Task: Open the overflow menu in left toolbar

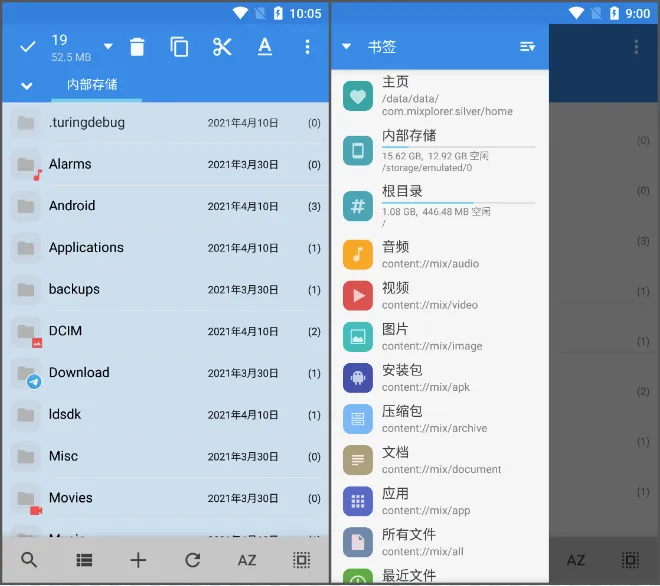Action: click(x=307, y=47)
